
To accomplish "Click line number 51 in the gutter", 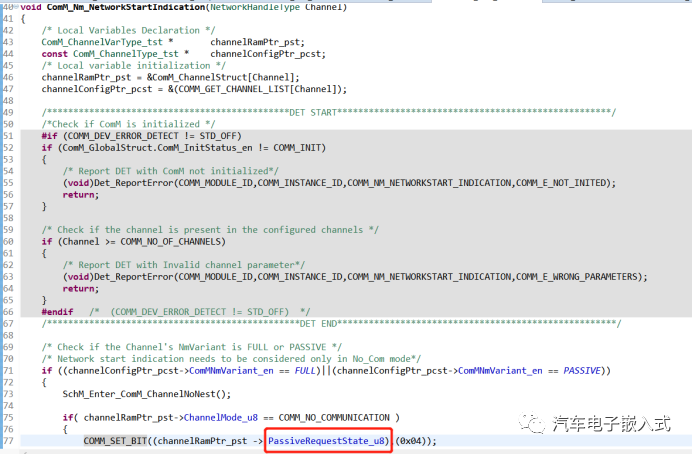I will tap(9, 135).
